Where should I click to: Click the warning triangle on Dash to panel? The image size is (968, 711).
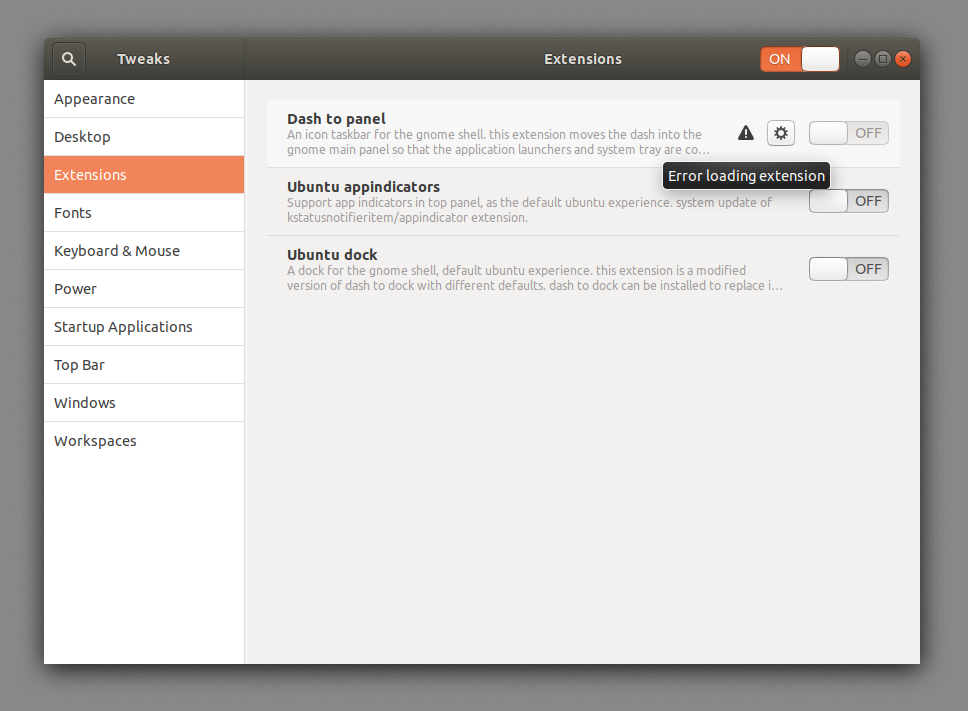pyautogui.click(x=746, y=133)
